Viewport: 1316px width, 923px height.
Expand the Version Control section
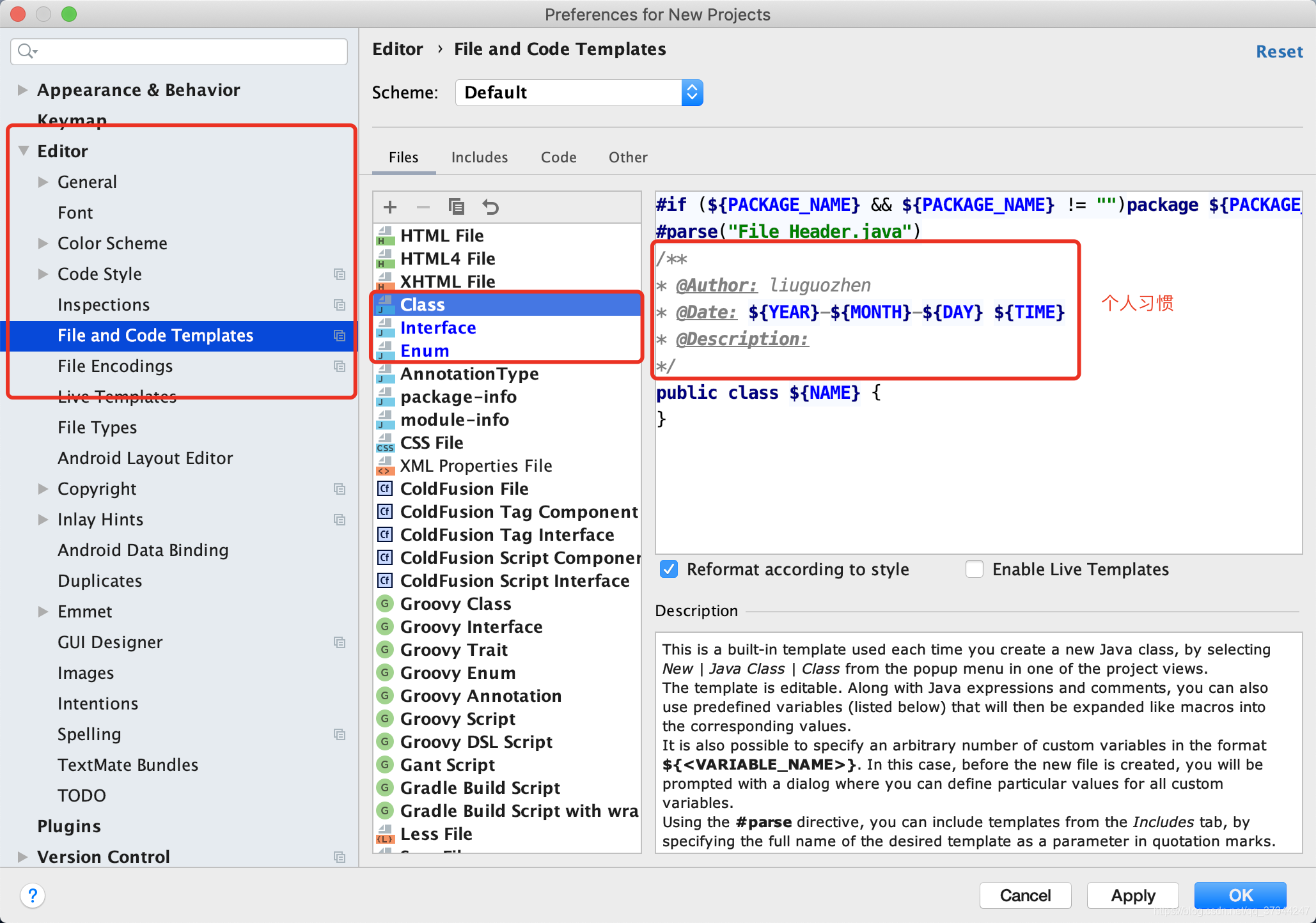(x=22, y=857)
